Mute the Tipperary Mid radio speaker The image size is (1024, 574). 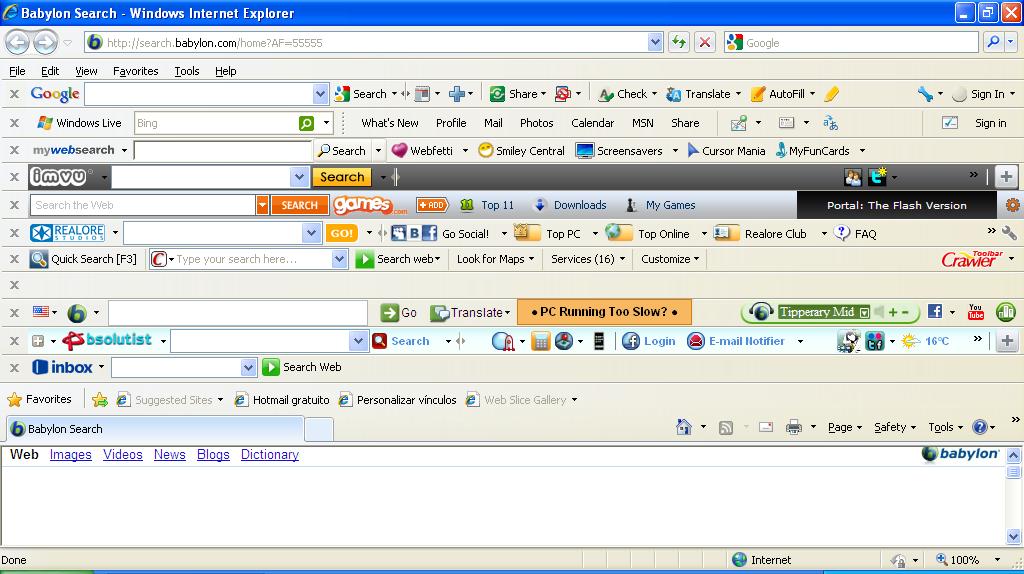(x=877, y=312)
